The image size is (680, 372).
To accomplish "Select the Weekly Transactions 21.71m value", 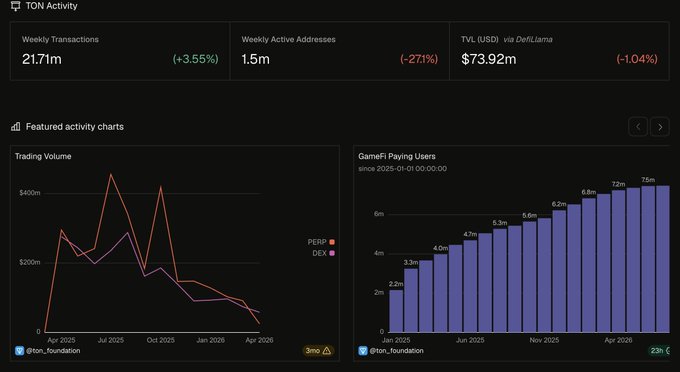I will tap(42, 59).
